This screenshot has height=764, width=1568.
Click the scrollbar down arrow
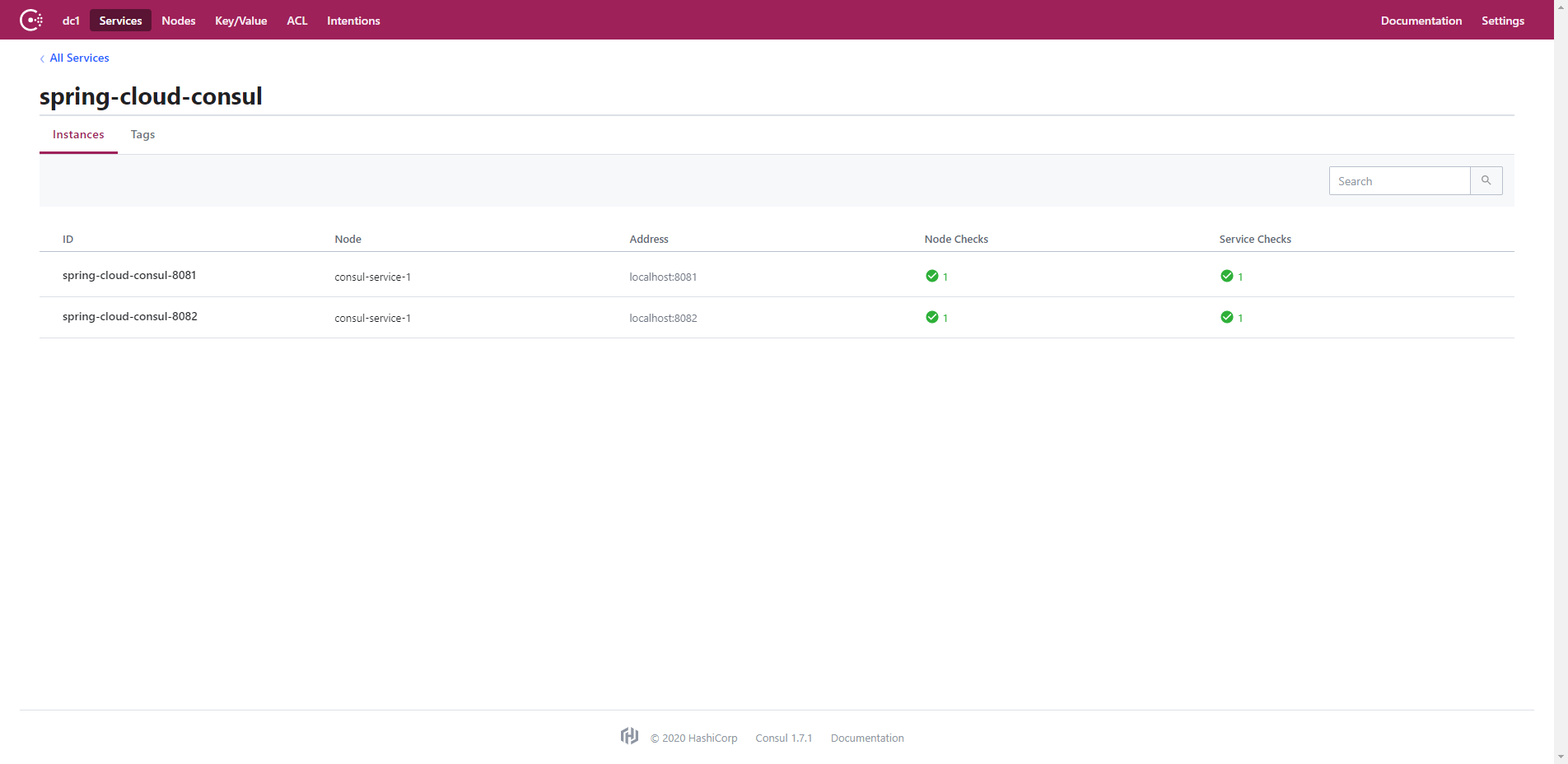[1561, 757]
